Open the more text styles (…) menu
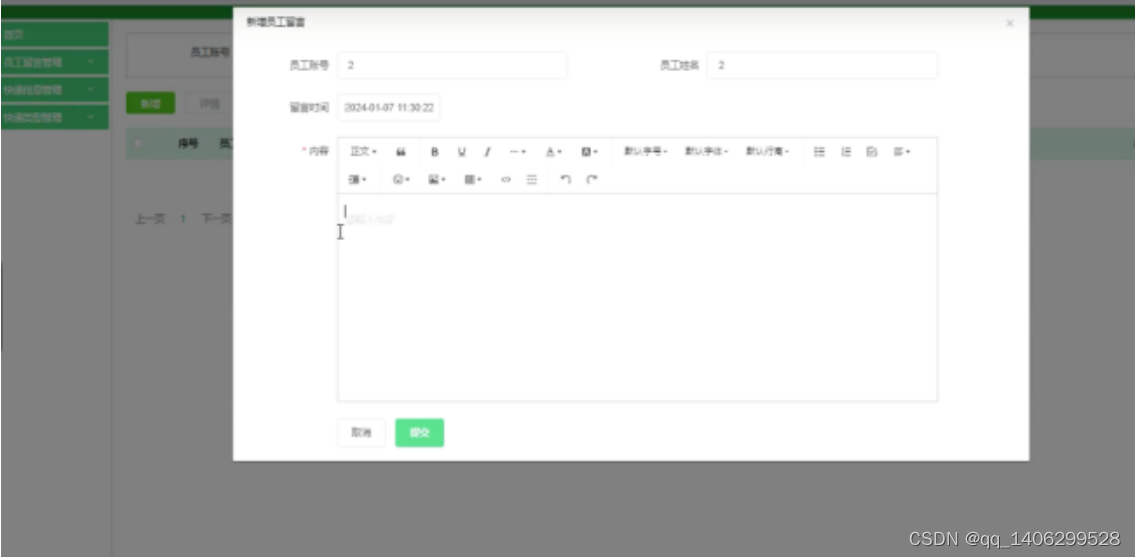 pyautogui.click(x=517, y=152)
